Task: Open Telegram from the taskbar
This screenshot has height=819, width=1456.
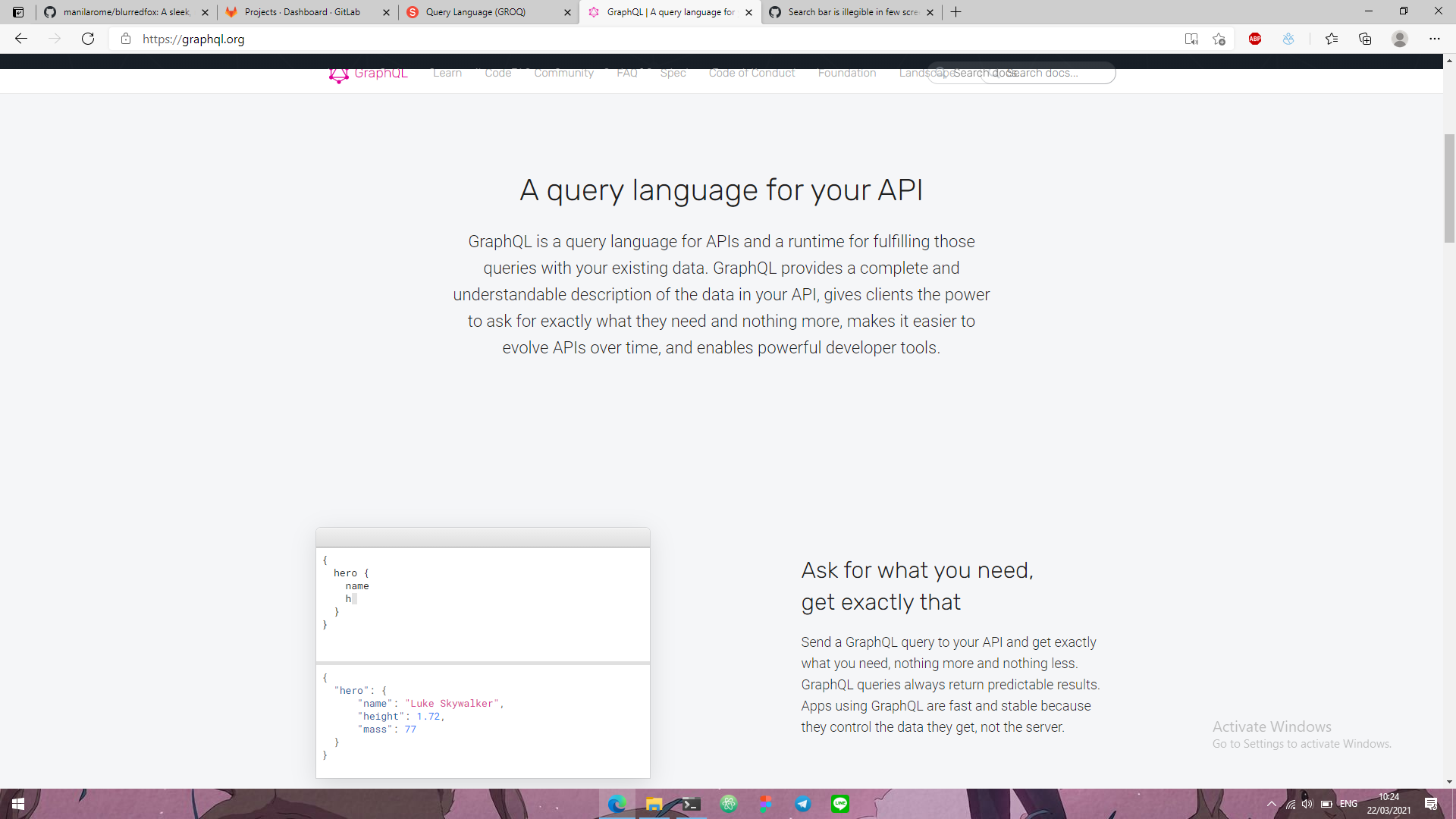Action: (x=803, y=804)
